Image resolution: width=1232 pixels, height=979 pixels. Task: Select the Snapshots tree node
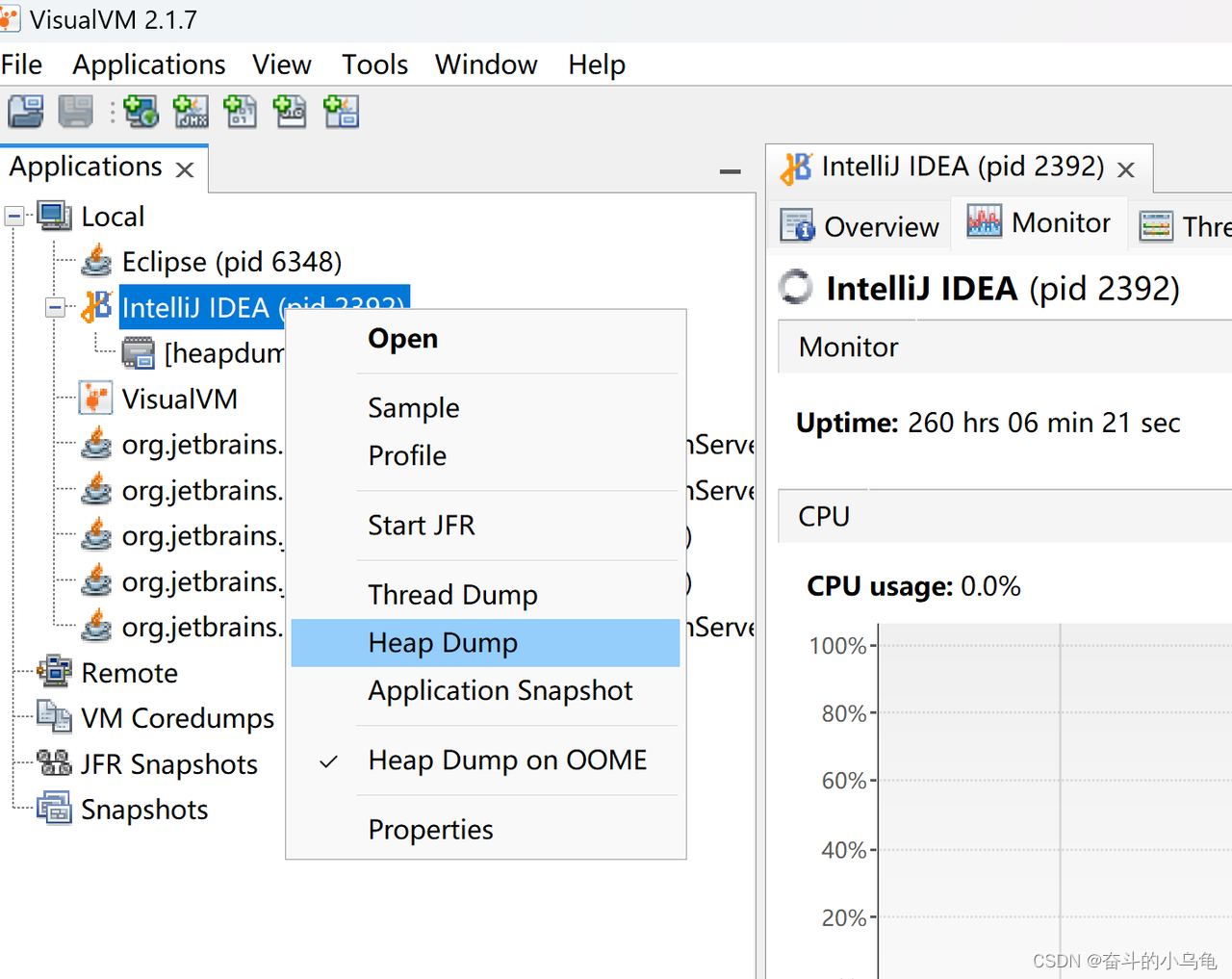[x=144, y=810]
